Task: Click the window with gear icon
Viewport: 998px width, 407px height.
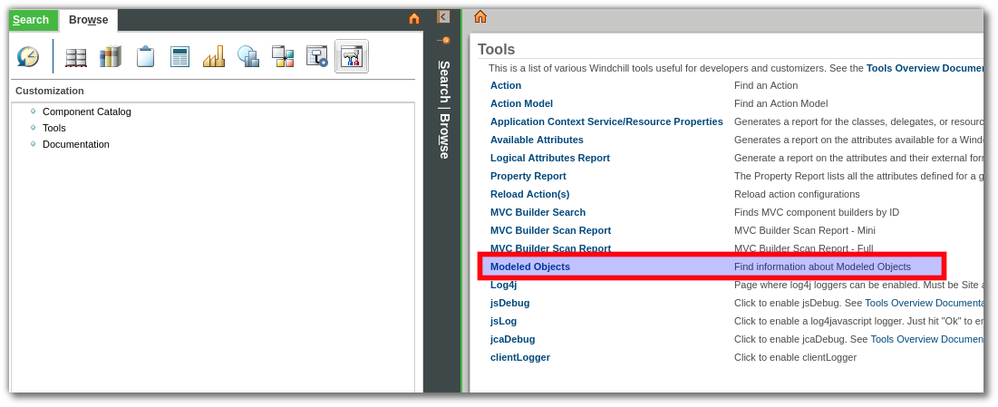Action: (317, 58)
